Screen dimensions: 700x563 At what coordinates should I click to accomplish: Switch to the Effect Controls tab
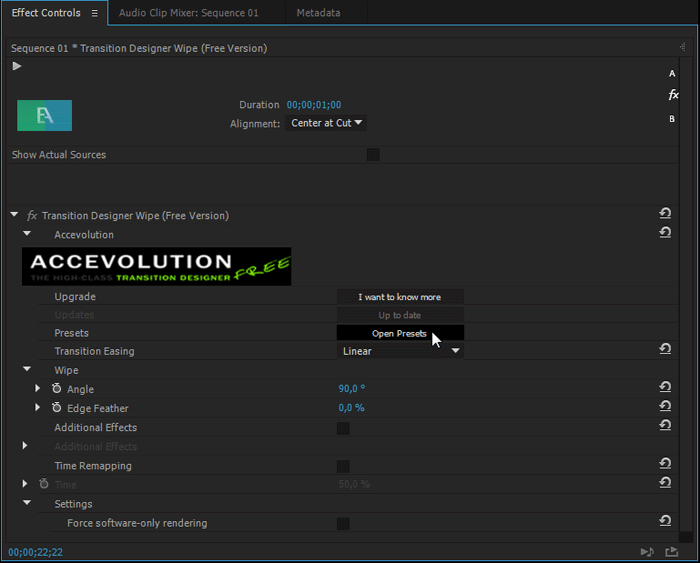(x=46, y=13)
